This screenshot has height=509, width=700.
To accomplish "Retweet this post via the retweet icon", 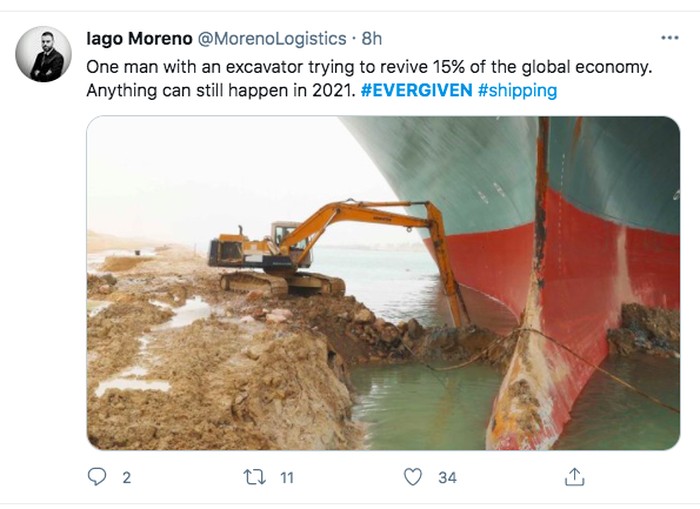I will click(255, 477).
